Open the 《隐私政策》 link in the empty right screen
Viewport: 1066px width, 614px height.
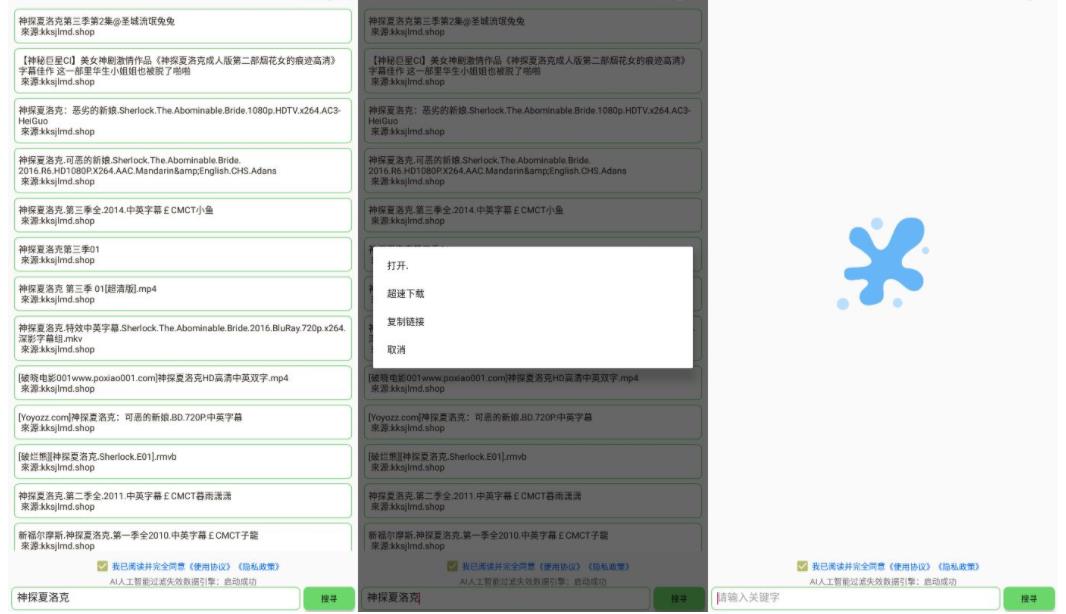[x=957, y=566]
